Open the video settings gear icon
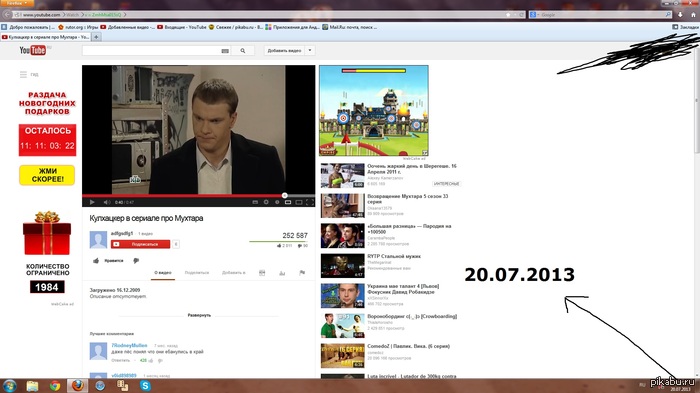The image size is (700, 393). (x=266, y=202)
